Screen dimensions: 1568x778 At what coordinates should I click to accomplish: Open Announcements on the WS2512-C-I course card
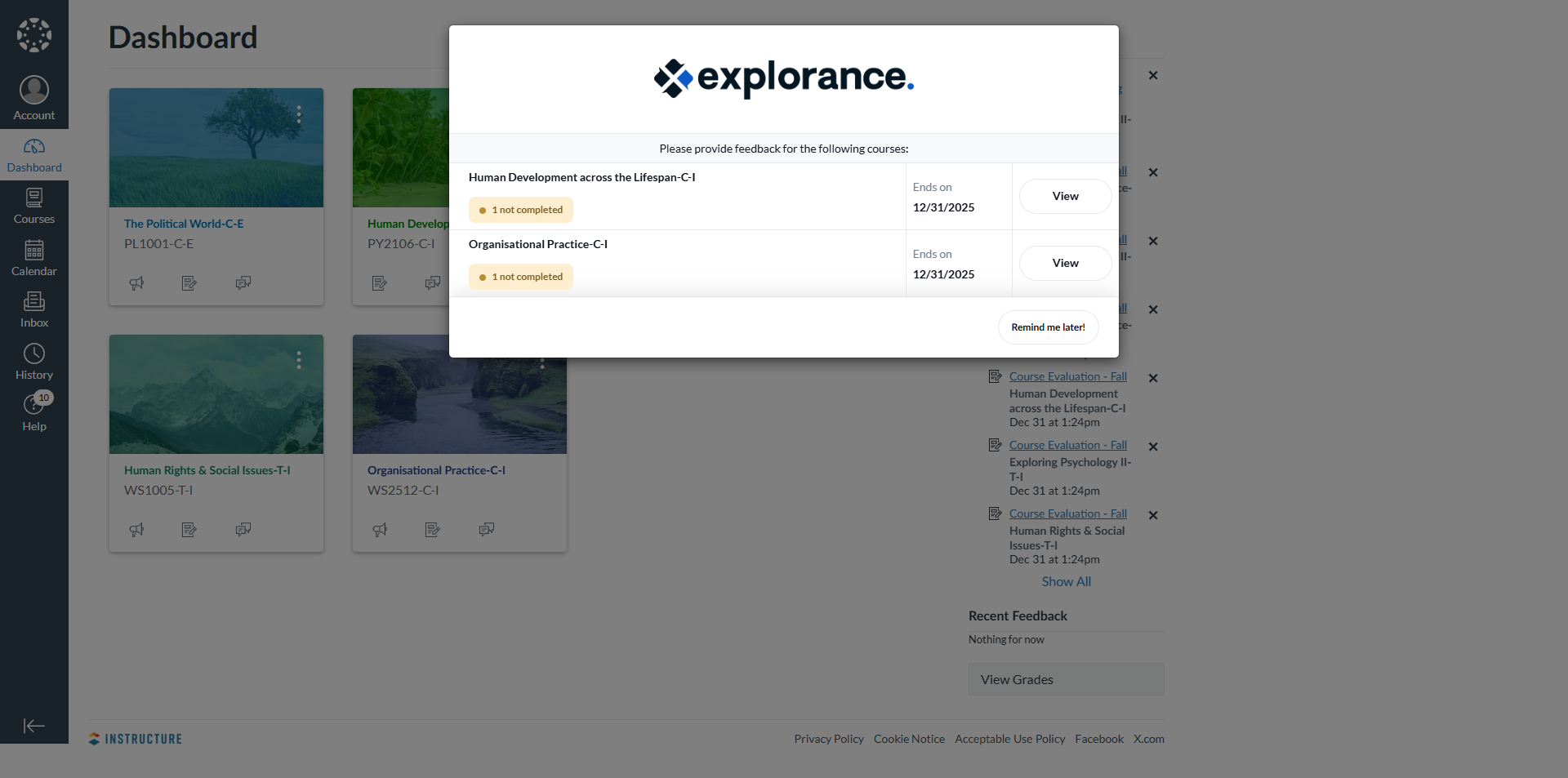pos(380,530)
